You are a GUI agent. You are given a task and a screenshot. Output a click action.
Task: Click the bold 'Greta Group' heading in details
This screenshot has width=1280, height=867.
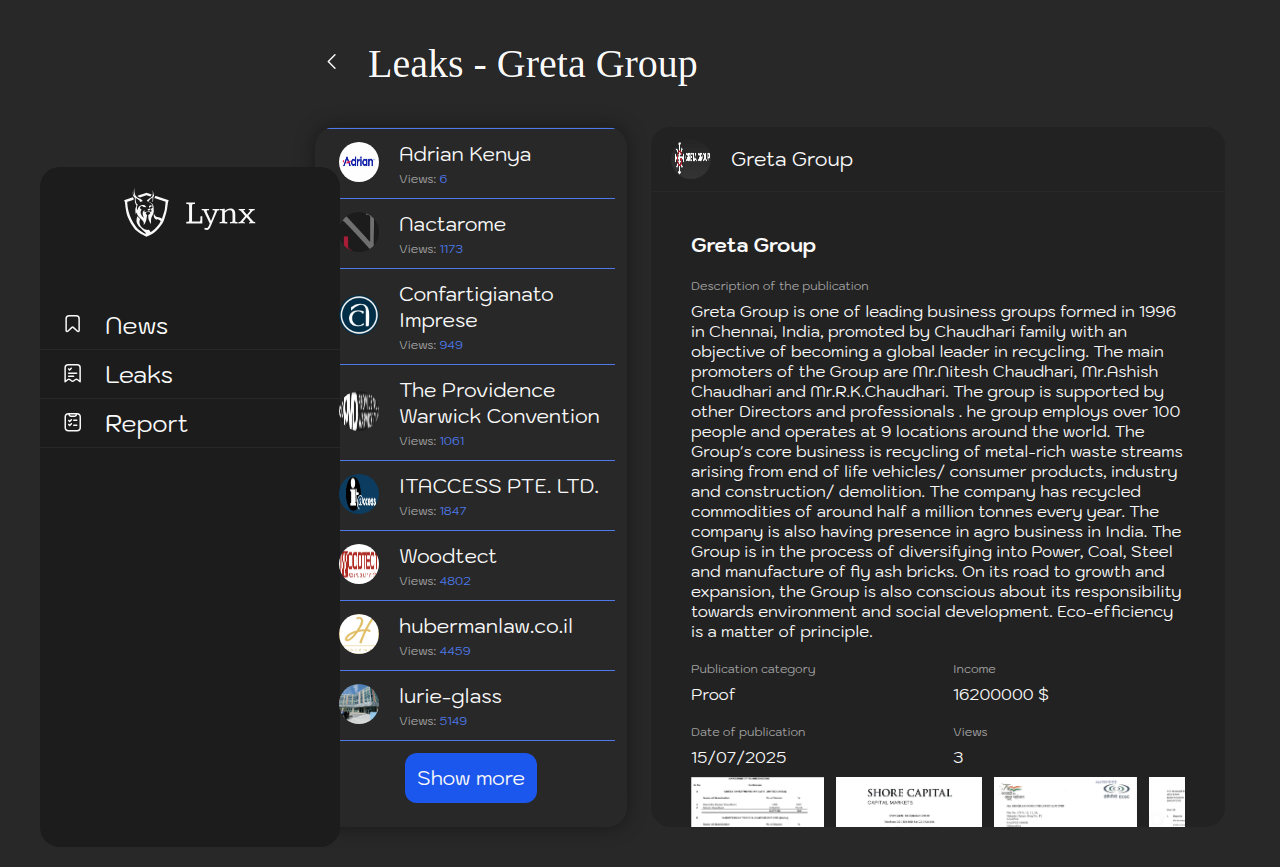pyautogui.click(x=753, y=245)
